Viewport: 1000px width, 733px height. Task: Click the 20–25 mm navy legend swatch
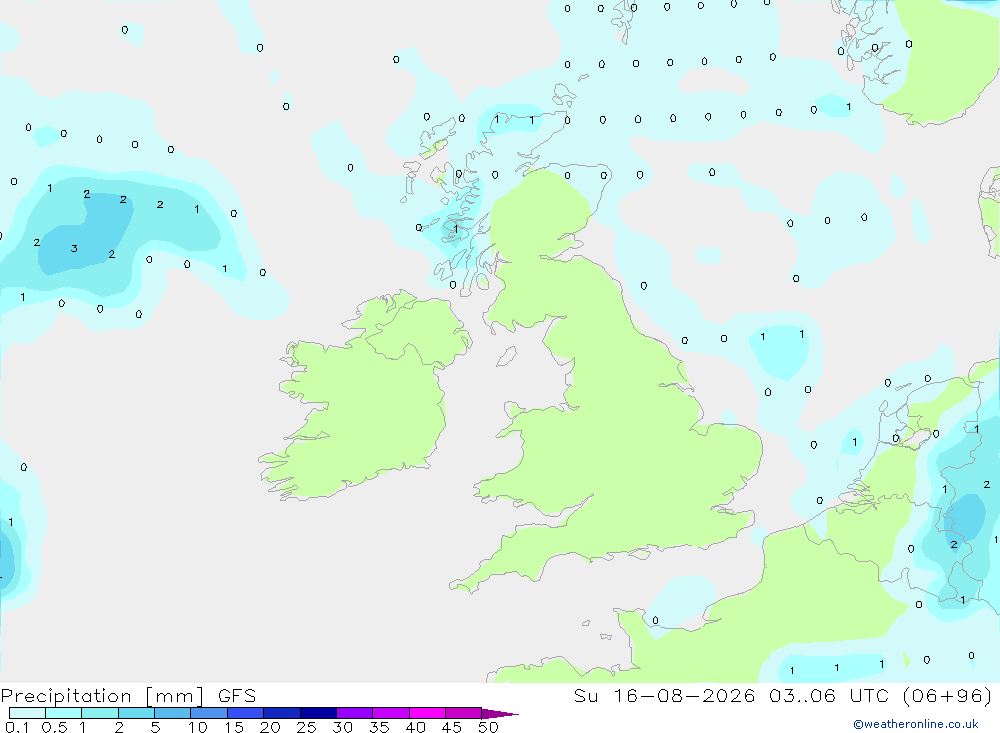pyautogui.click(x=282, y=713)
